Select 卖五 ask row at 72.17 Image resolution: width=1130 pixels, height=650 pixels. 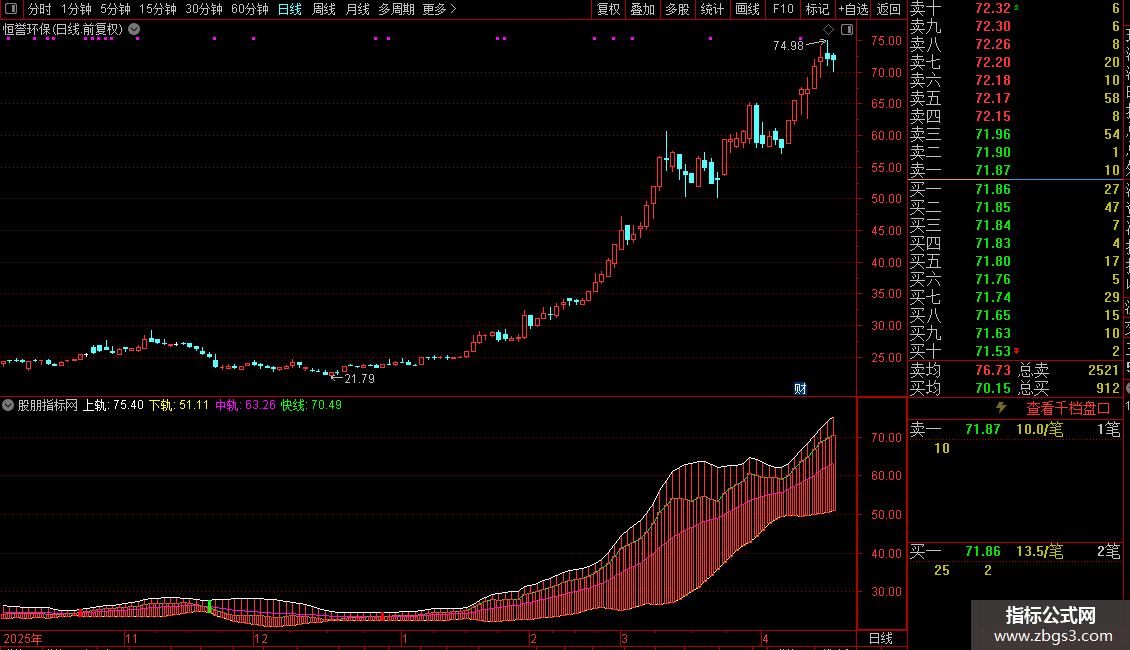tap(1015, 98)
